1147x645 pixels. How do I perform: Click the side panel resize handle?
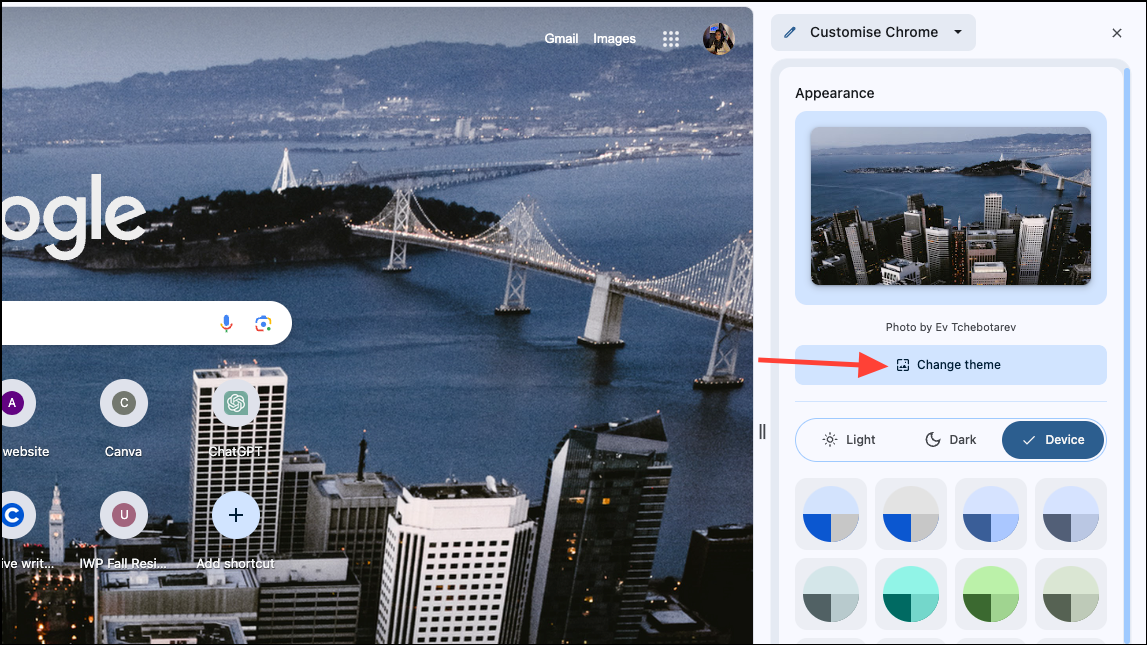point(762,431)
